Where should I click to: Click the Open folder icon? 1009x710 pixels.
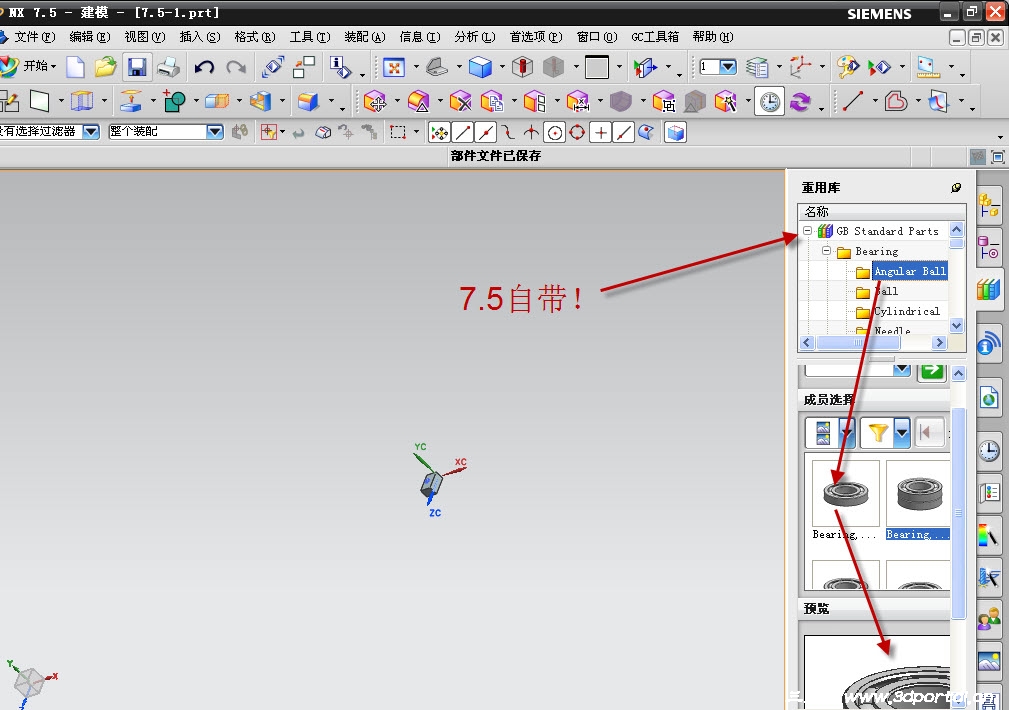point(106,66)
